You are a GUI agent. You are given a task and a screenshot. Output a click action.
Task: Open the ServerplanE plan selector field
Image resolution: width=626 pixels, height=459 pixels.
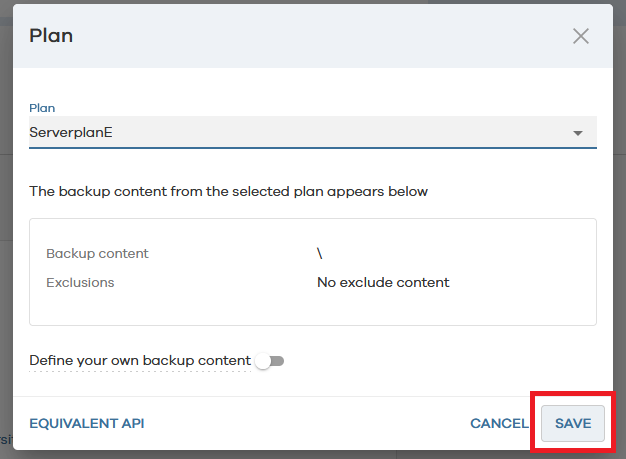coord(313,132)
